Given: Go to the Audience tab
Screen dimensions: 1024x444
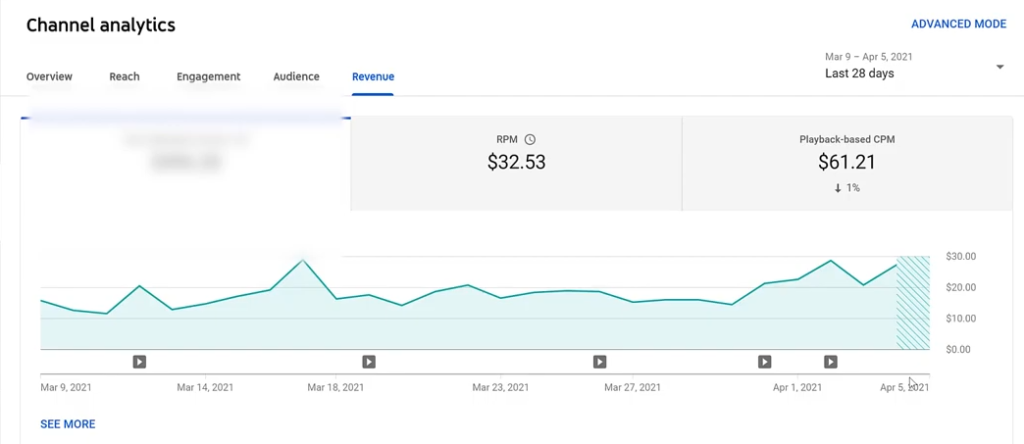Looking at the screenshot, I should tap(296, 76).
